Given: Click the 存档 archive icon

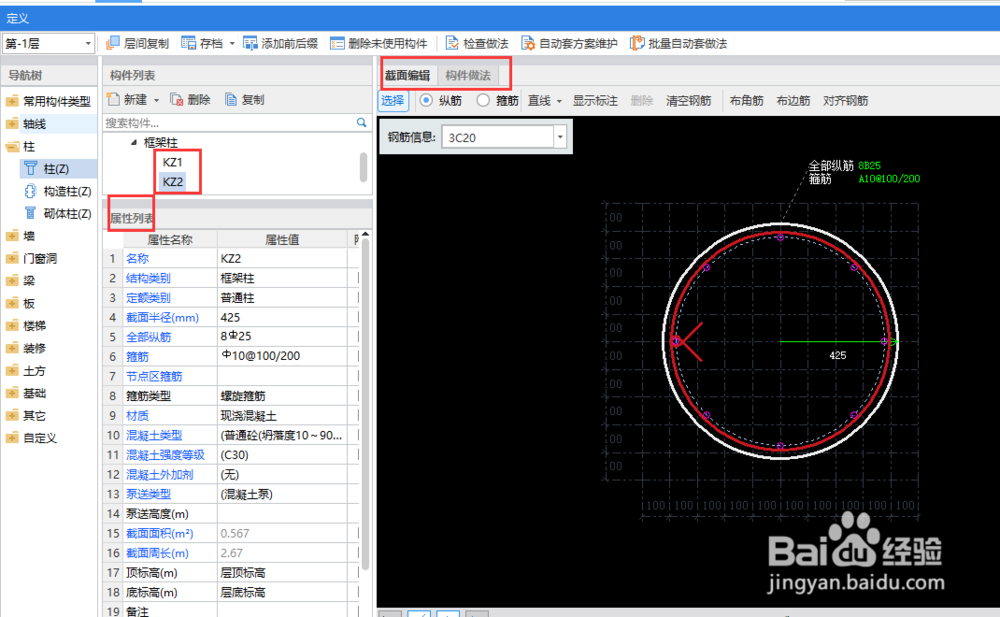Looking at the screenshot, I should 188,43.
